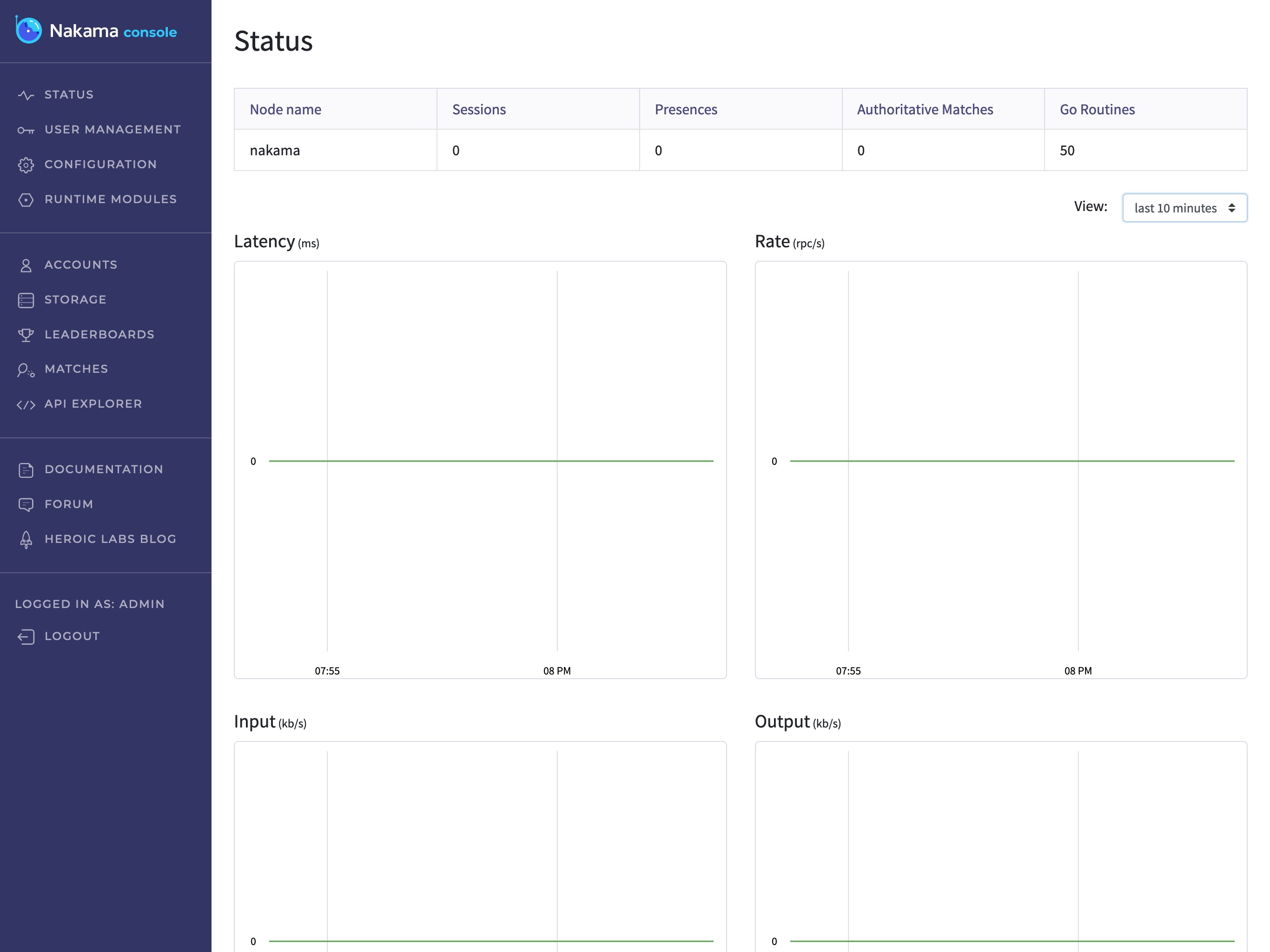Click the Leaderboards trophy icon

click(x=26, y=335)
